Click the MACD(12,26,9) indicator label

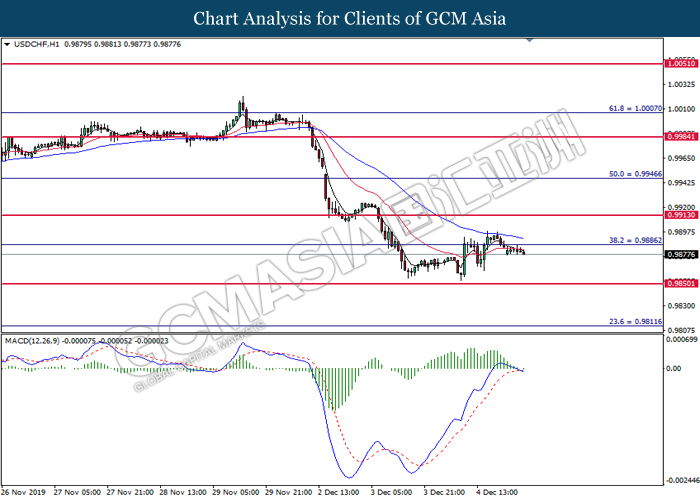(x=35, y=341)
